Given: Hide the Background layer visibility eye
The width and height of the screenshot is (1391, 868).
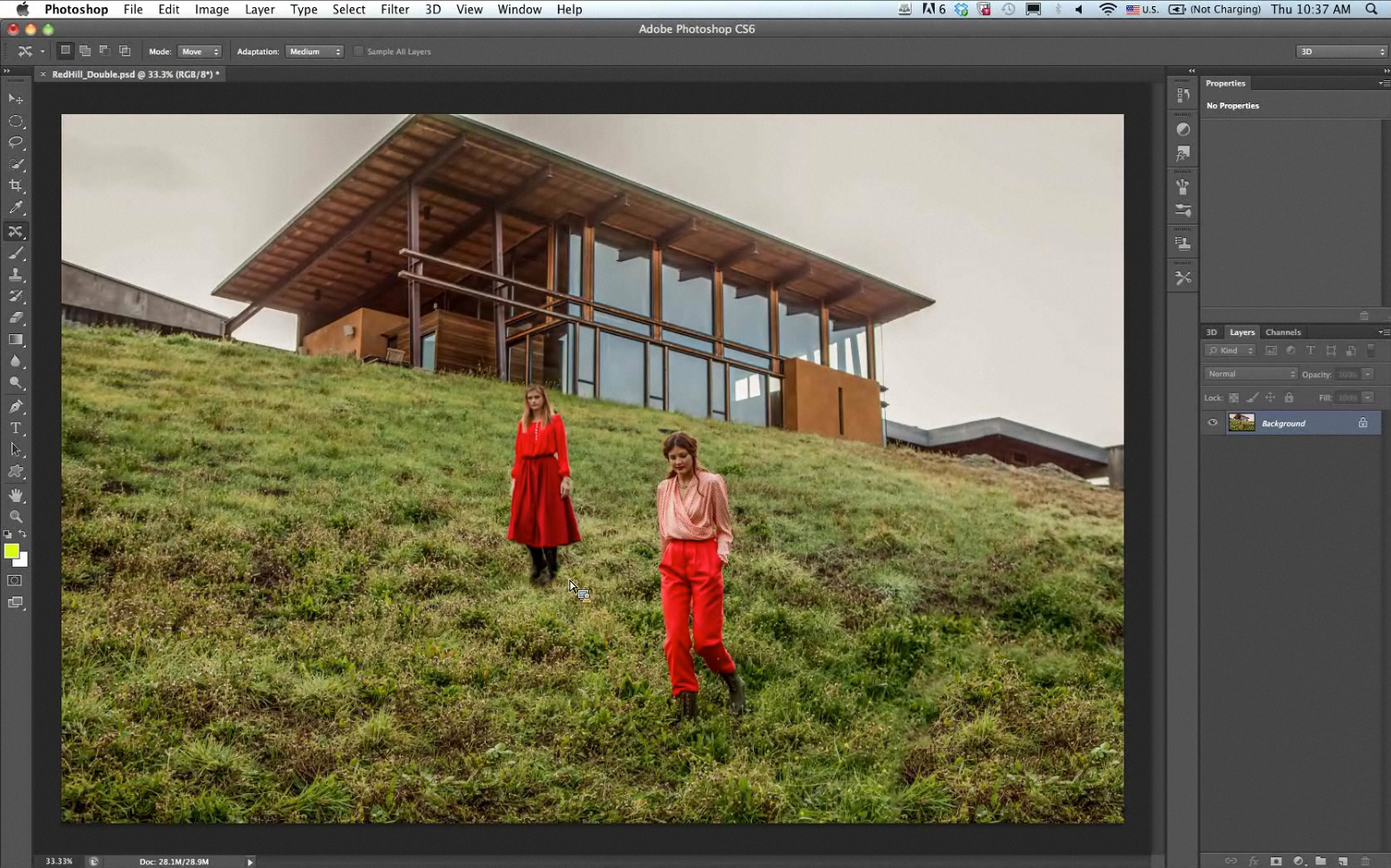Looking at the screenshot, I should point(1212,423).
